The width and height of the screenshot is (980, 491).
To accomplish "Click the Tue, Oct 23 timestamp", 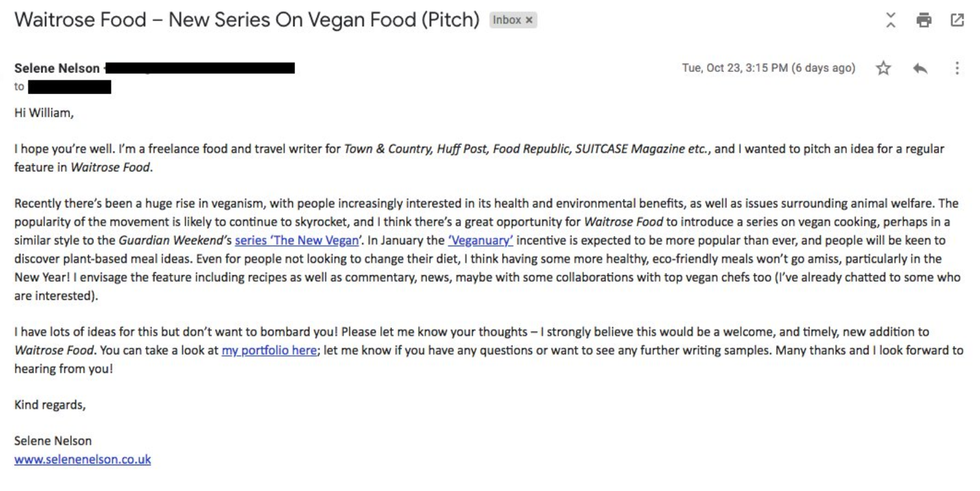I will pyautogui.click(x=768, y=68).
